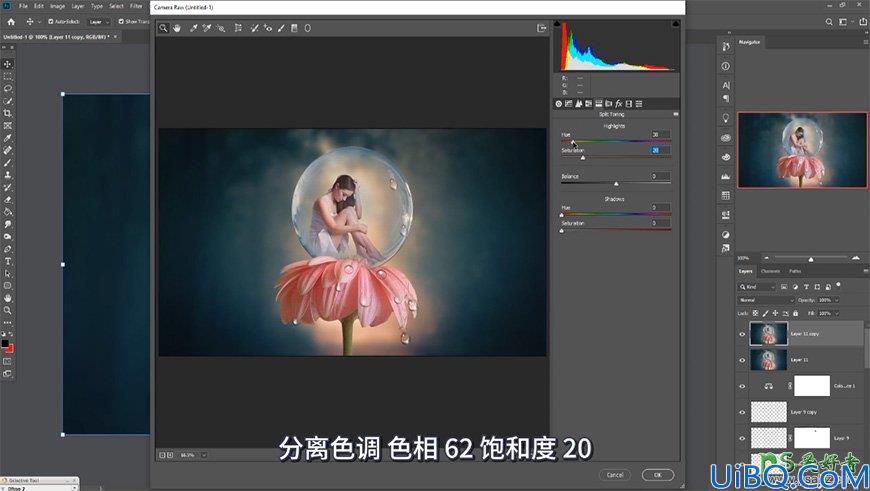The image size is (870, 491).
Task: Open the Filter menu
Action: point(136,6)
